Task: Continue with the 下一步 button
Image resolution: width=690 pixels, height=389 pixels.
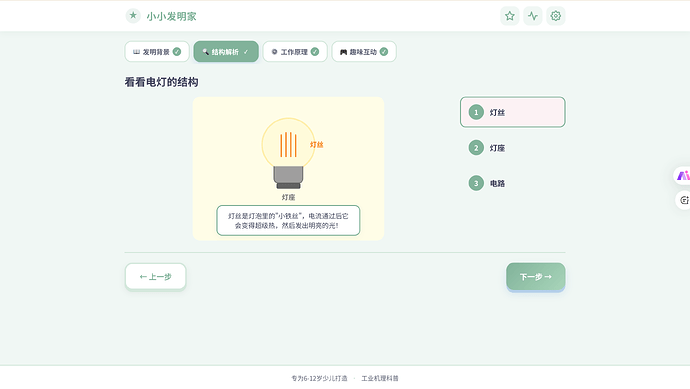Action: [536, 277]
